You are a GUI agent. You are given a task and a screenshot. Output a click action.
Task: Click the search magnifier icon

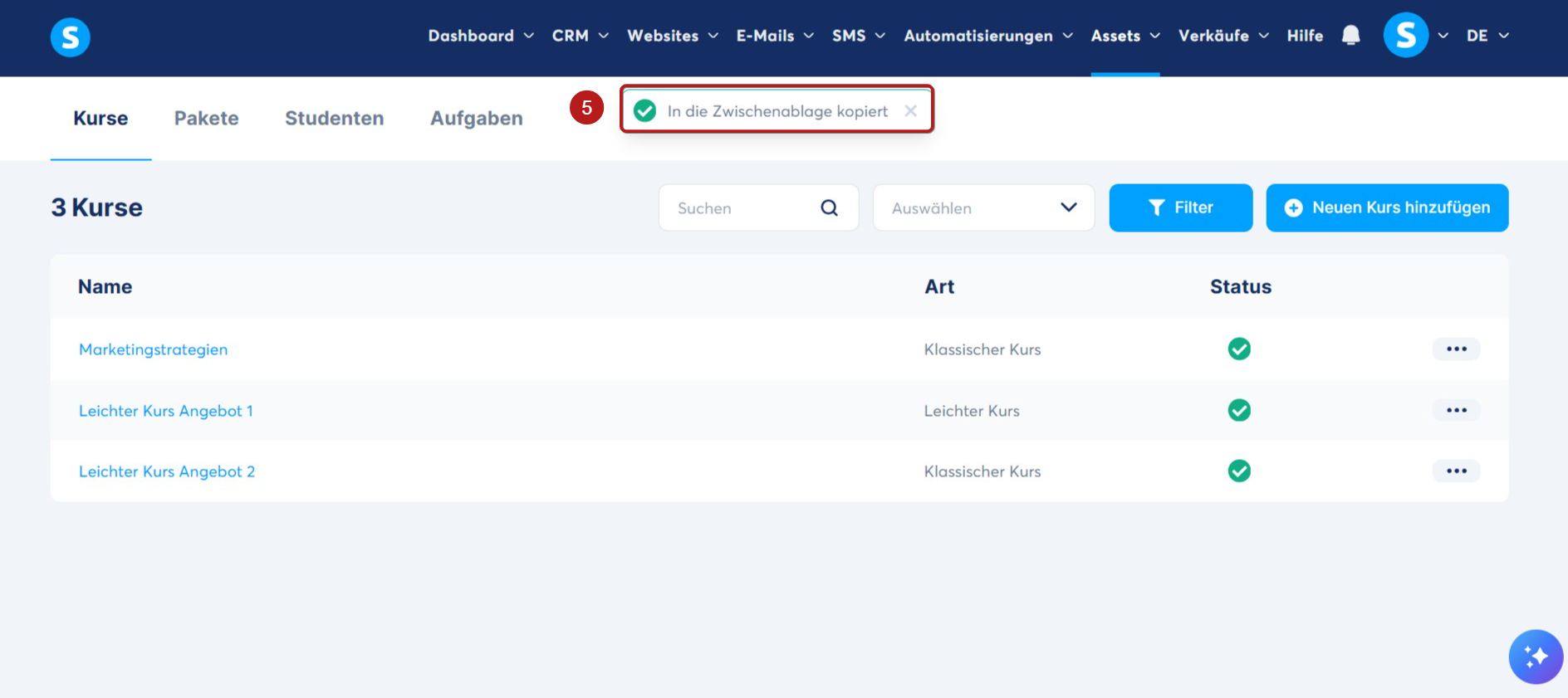829,208
